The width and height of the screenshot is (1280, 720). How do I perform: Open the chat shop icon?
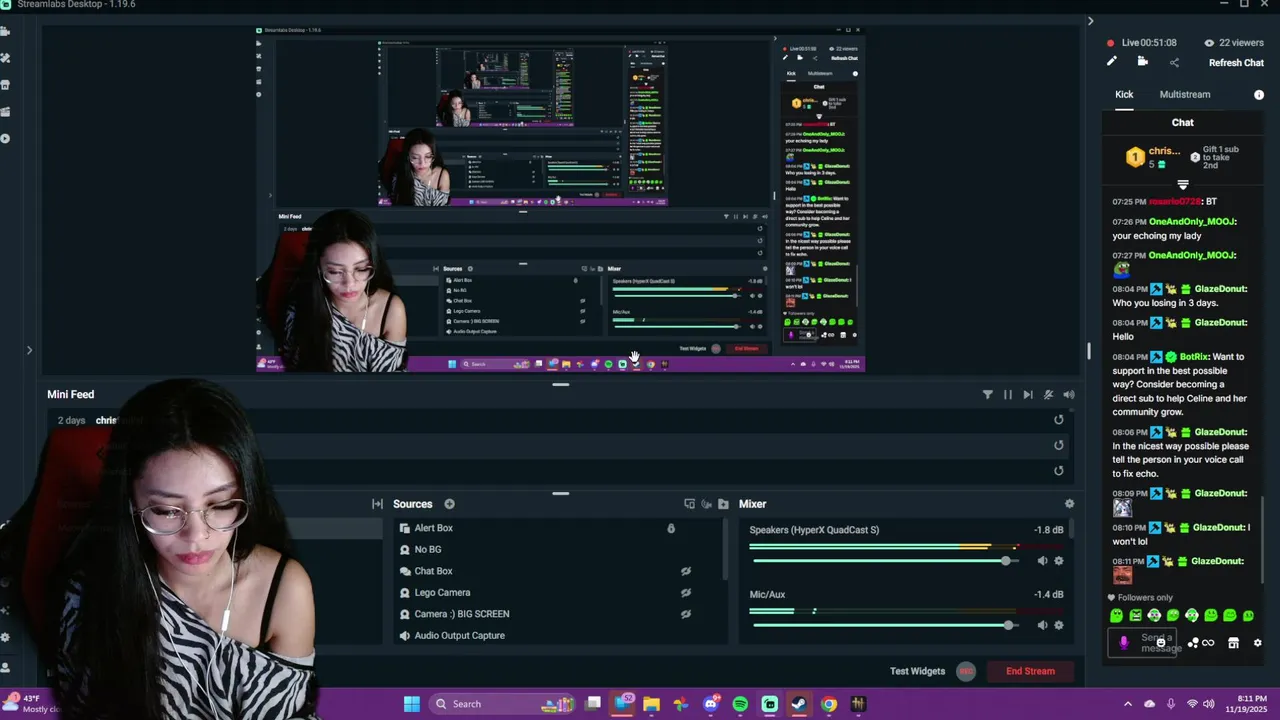click(1233, 643)
